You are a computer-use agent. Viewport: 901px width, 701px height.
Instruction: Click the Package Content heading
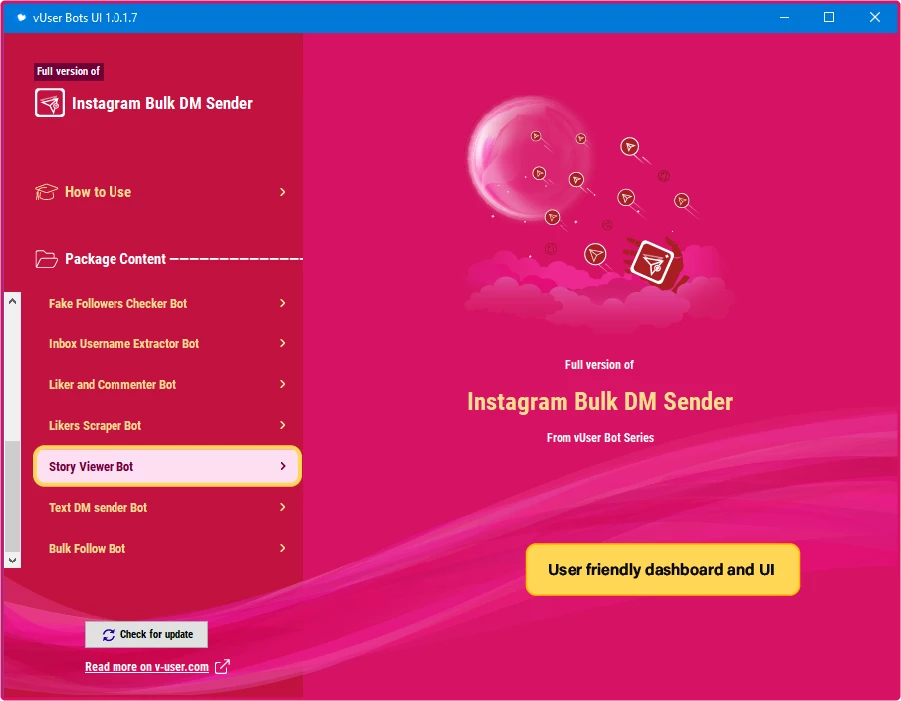click(115, 259)
